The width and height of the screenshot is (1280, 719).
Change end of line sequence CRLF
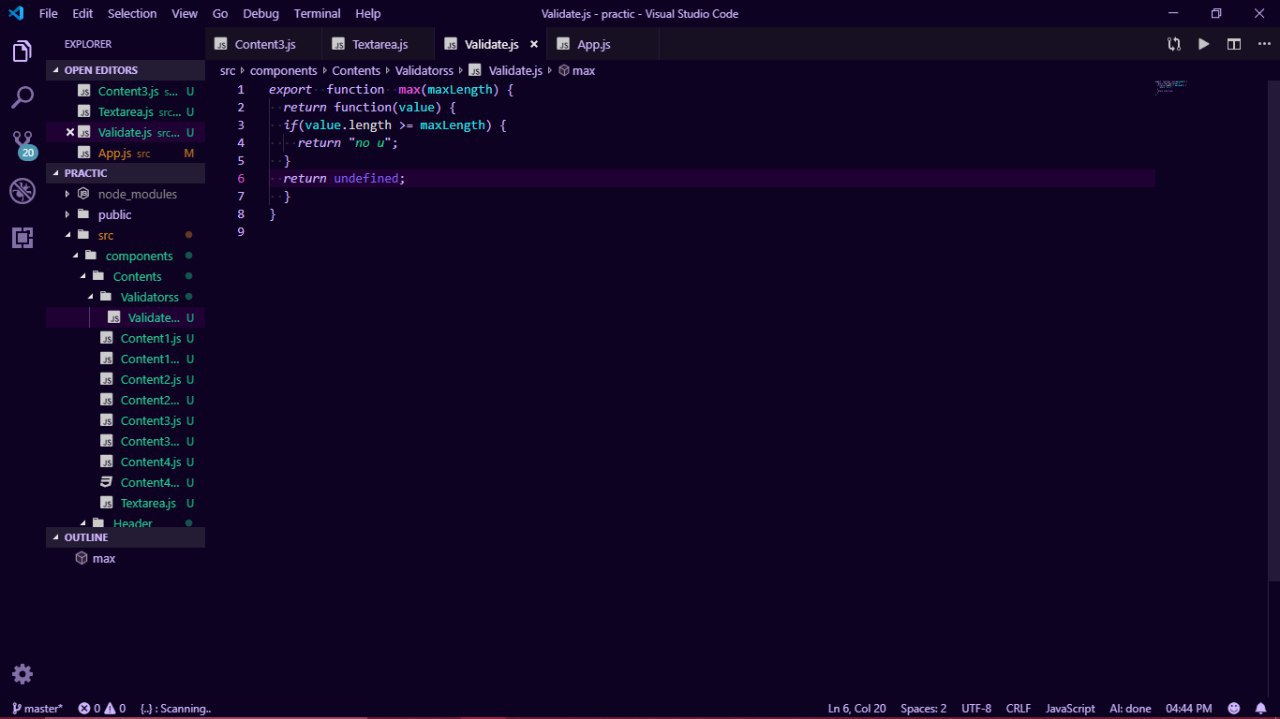coord(1018,708)
